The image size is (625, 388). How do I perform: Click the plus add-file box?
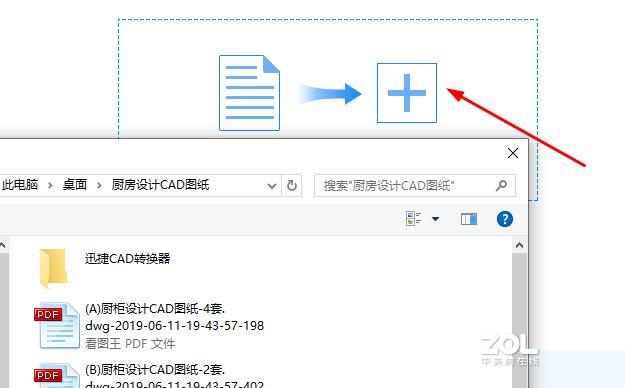coord(407,93)
